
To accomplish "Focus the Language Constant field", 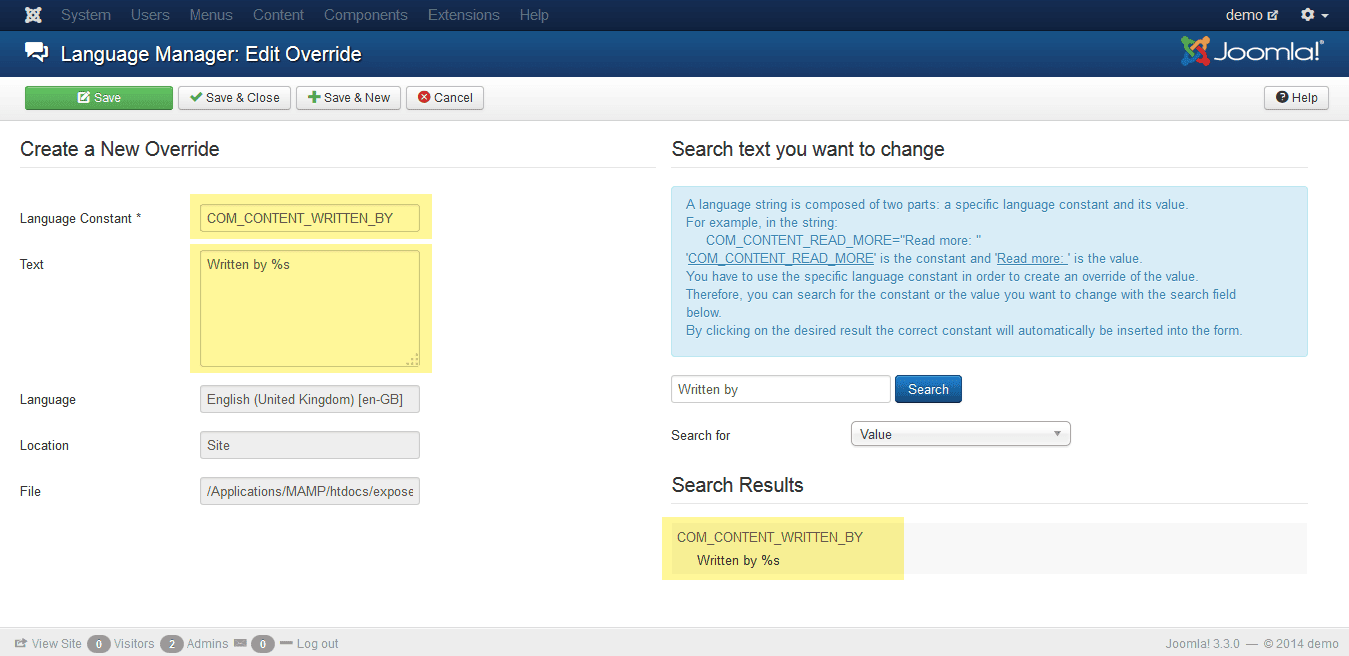I will 310,218.
